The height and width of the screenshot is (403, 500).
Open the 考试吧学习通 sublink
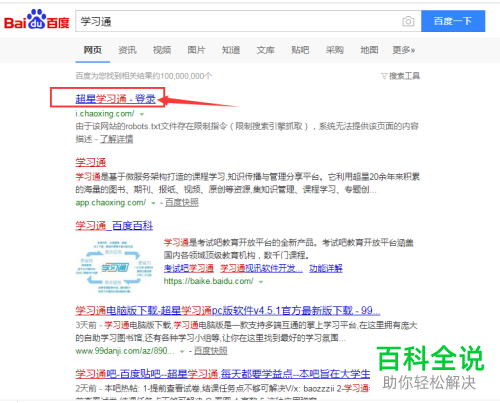click(x=189, y=268)
